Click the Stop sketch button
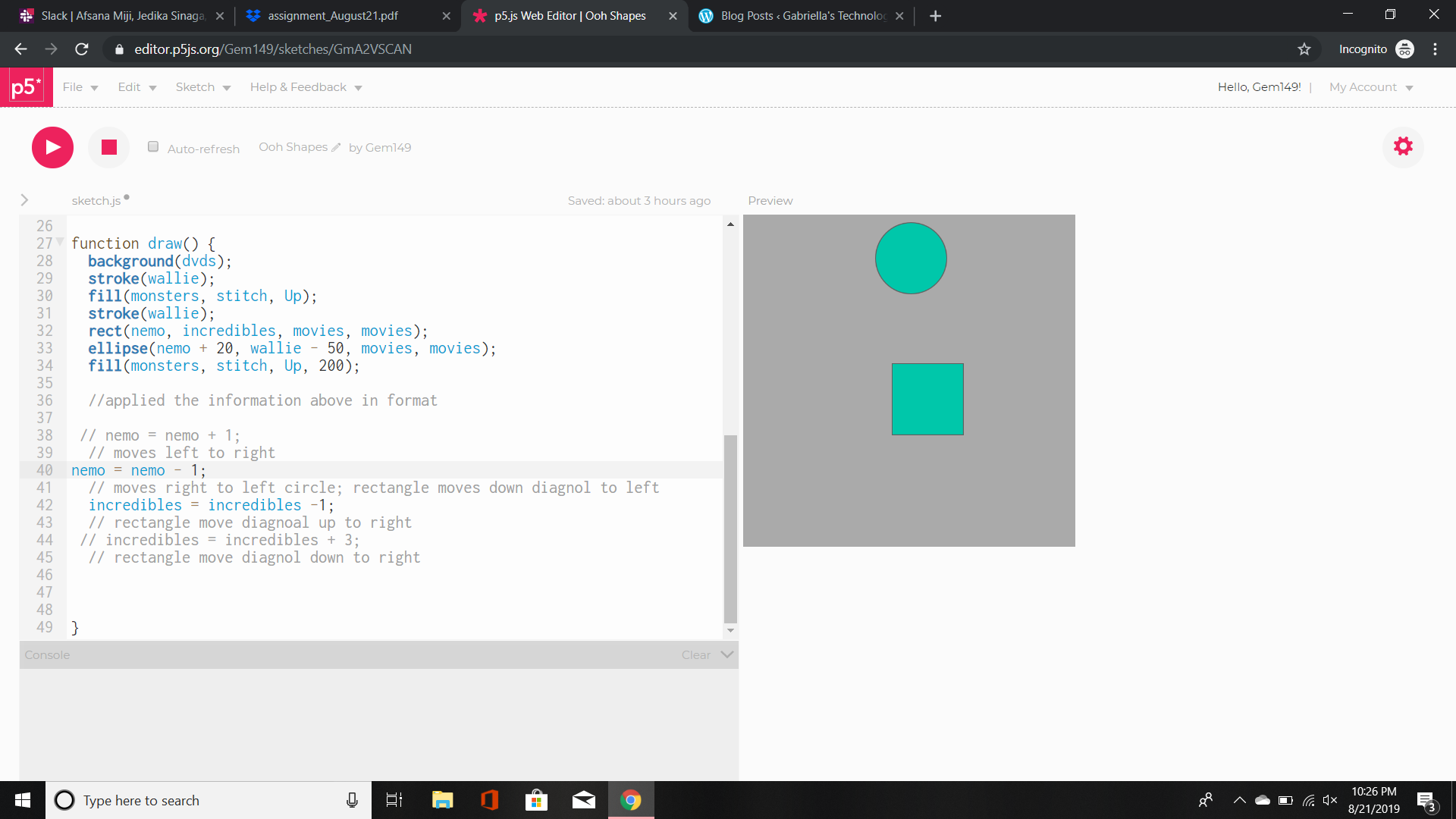 [109, 147]
